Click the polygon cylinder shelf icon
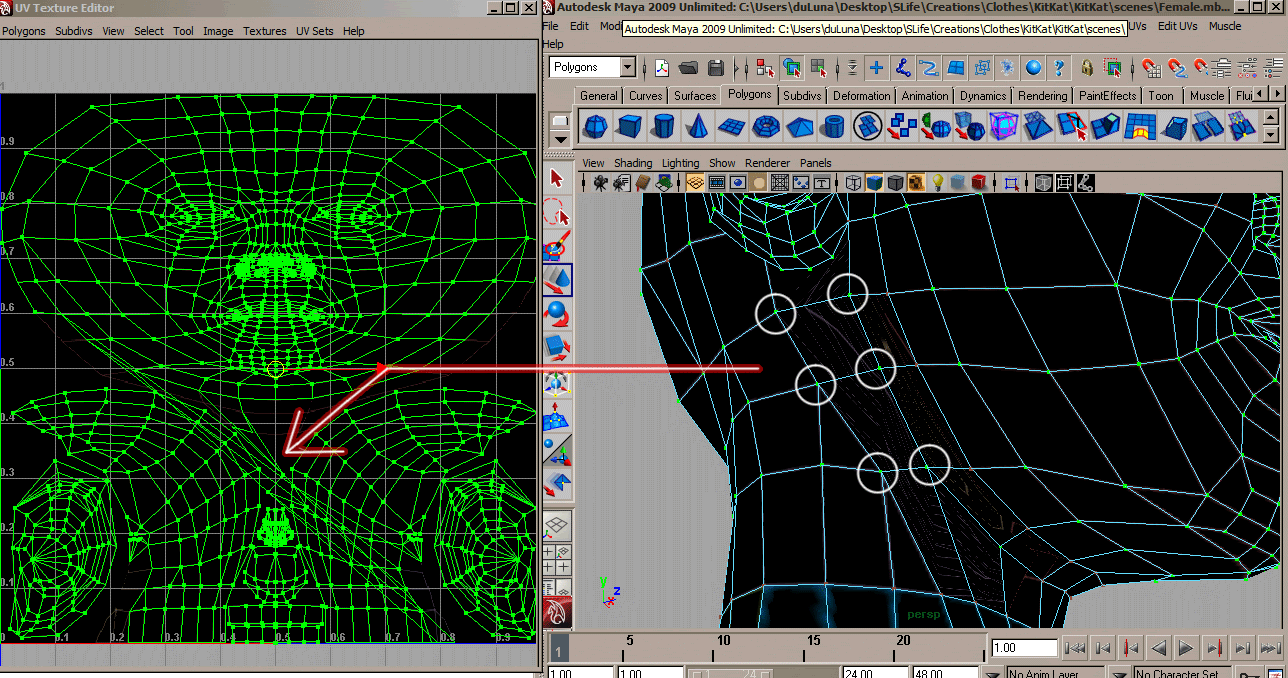 pos(663,126)
